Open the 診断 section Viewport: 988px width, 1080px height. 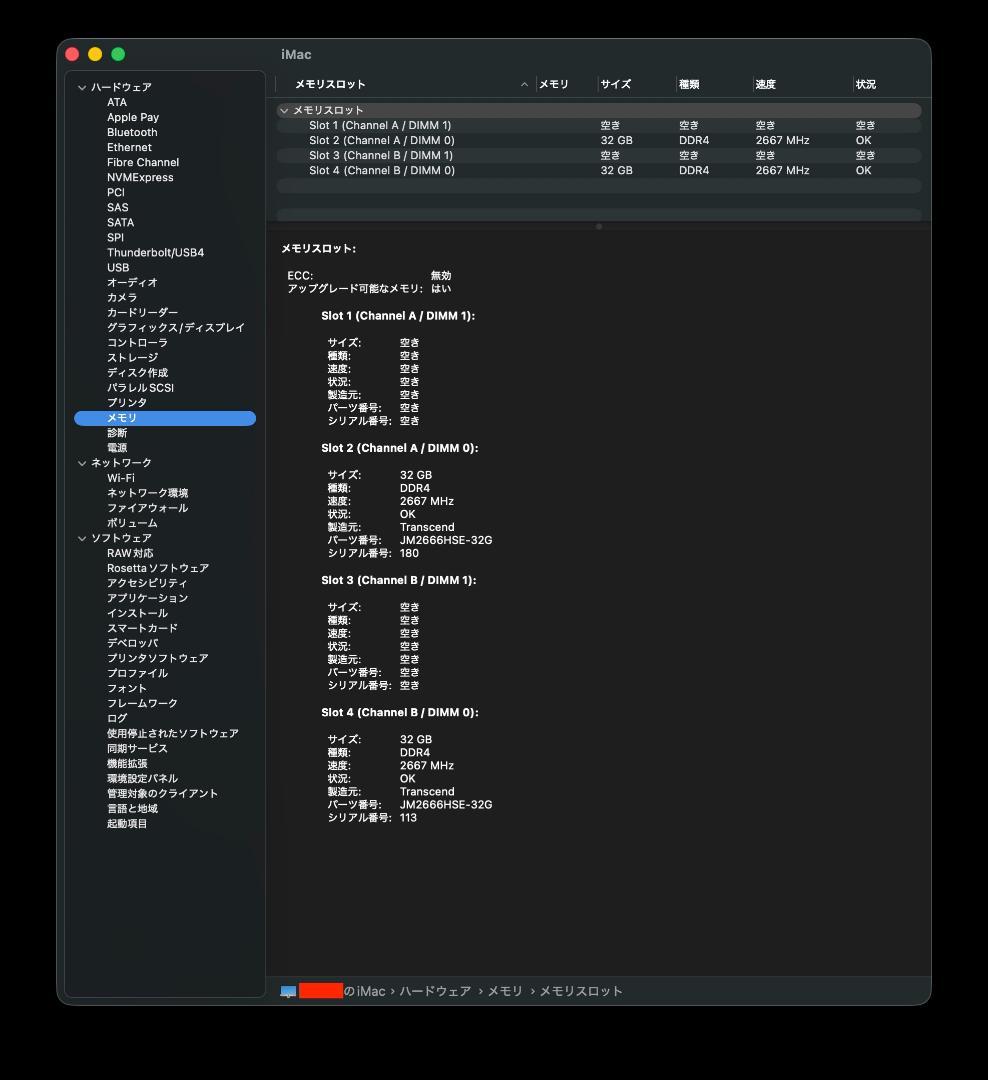(117, 432)
